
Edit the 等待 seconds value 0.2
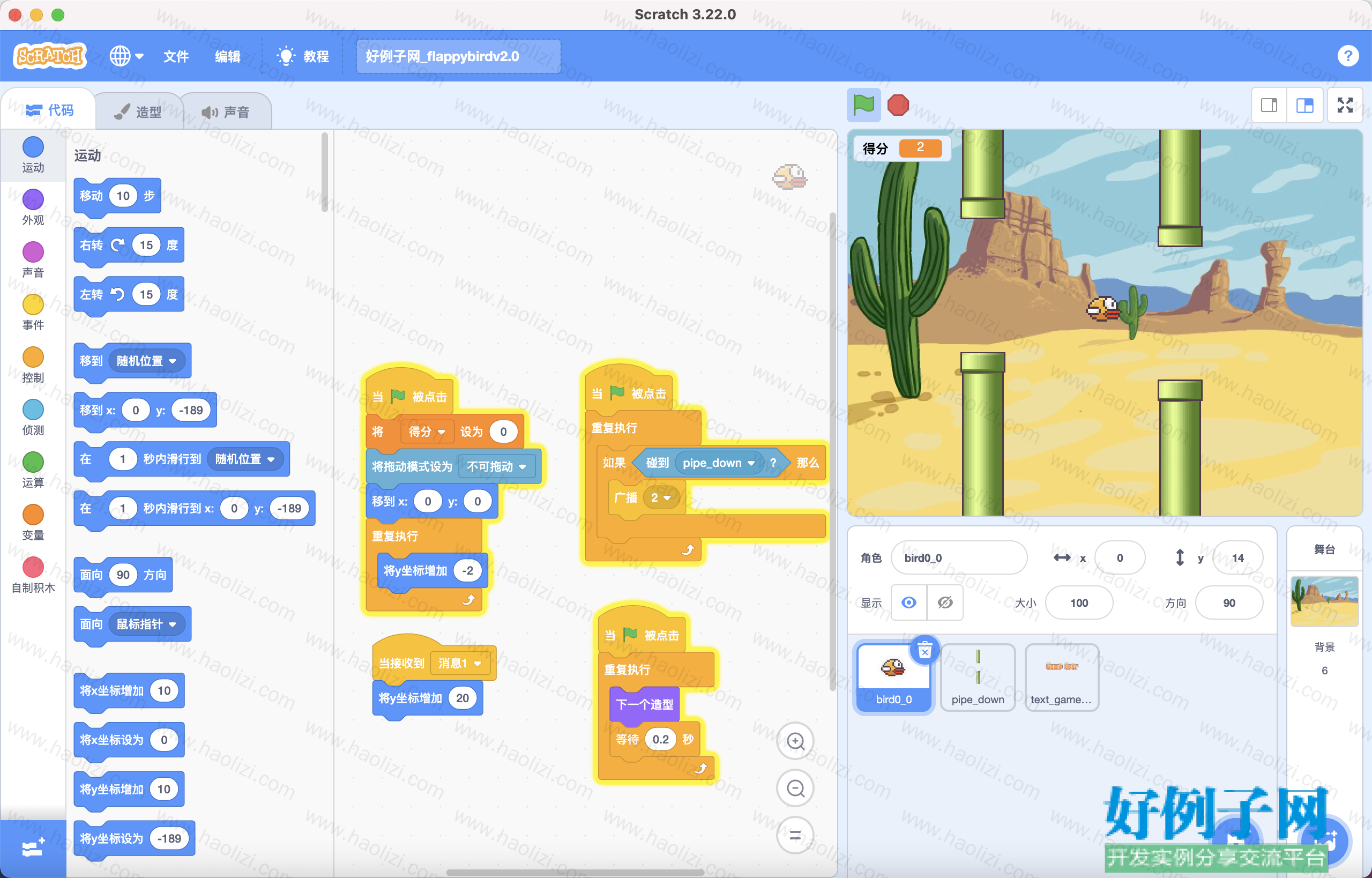point(661,740)
